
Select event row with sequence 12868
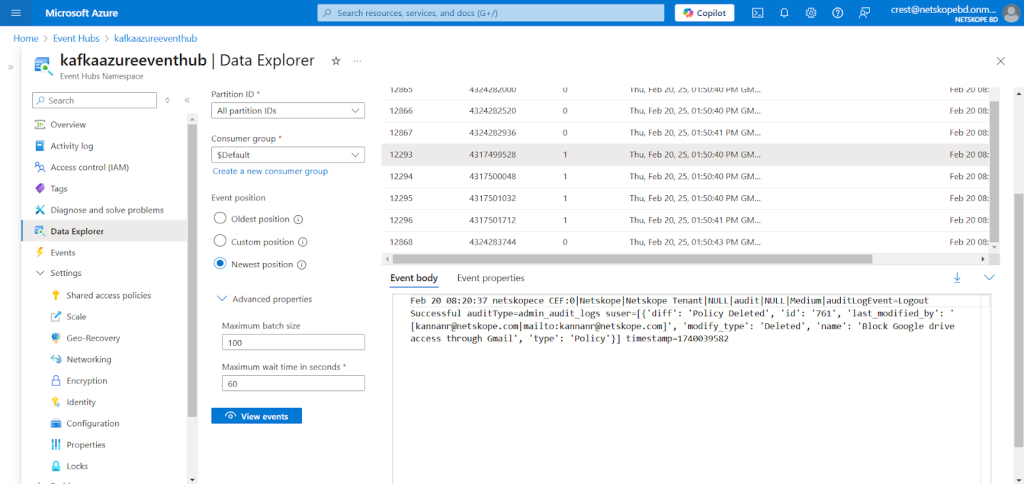[686, 242]
